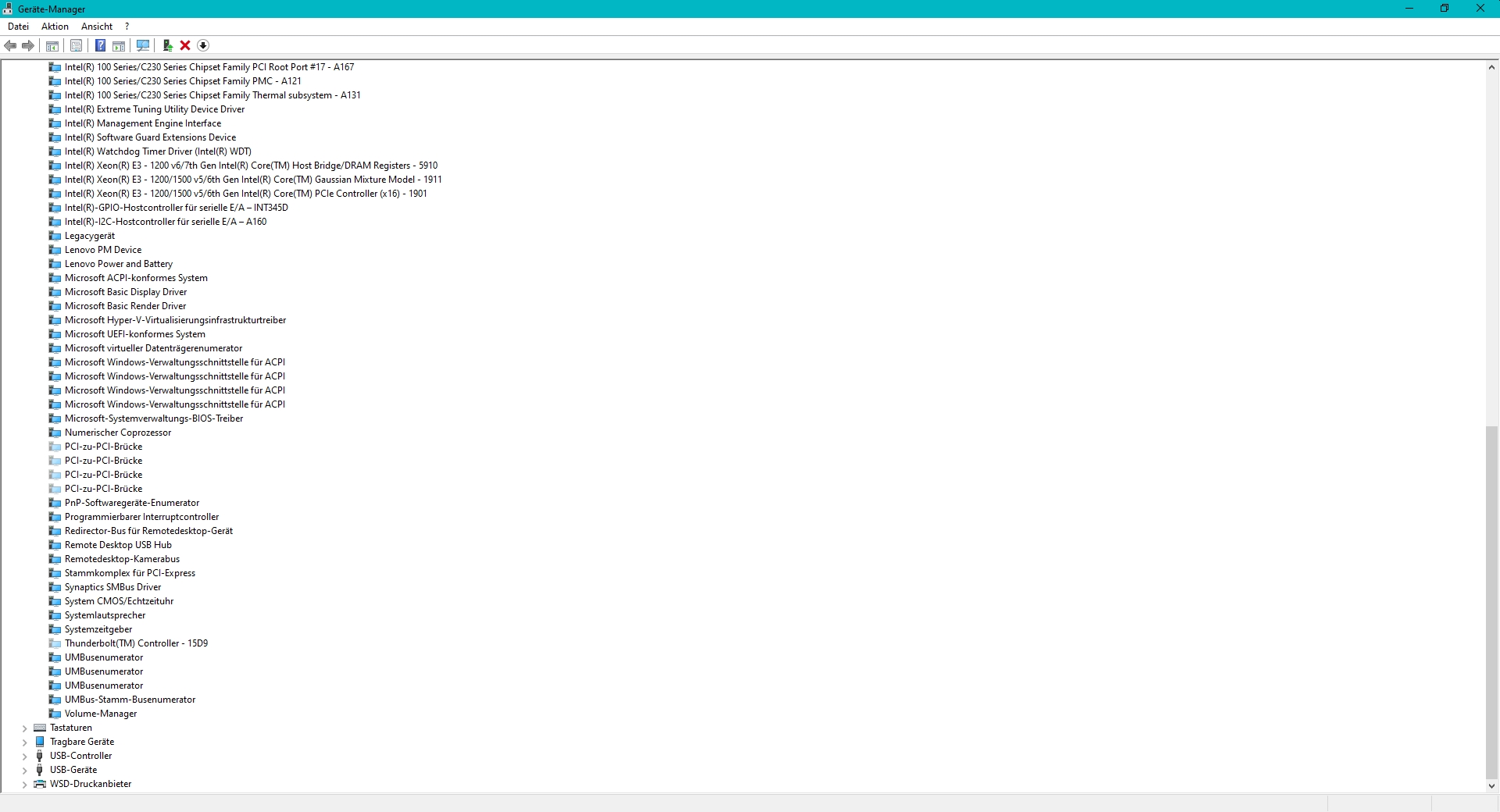Expand the USB-Controller category

point(24,757)
